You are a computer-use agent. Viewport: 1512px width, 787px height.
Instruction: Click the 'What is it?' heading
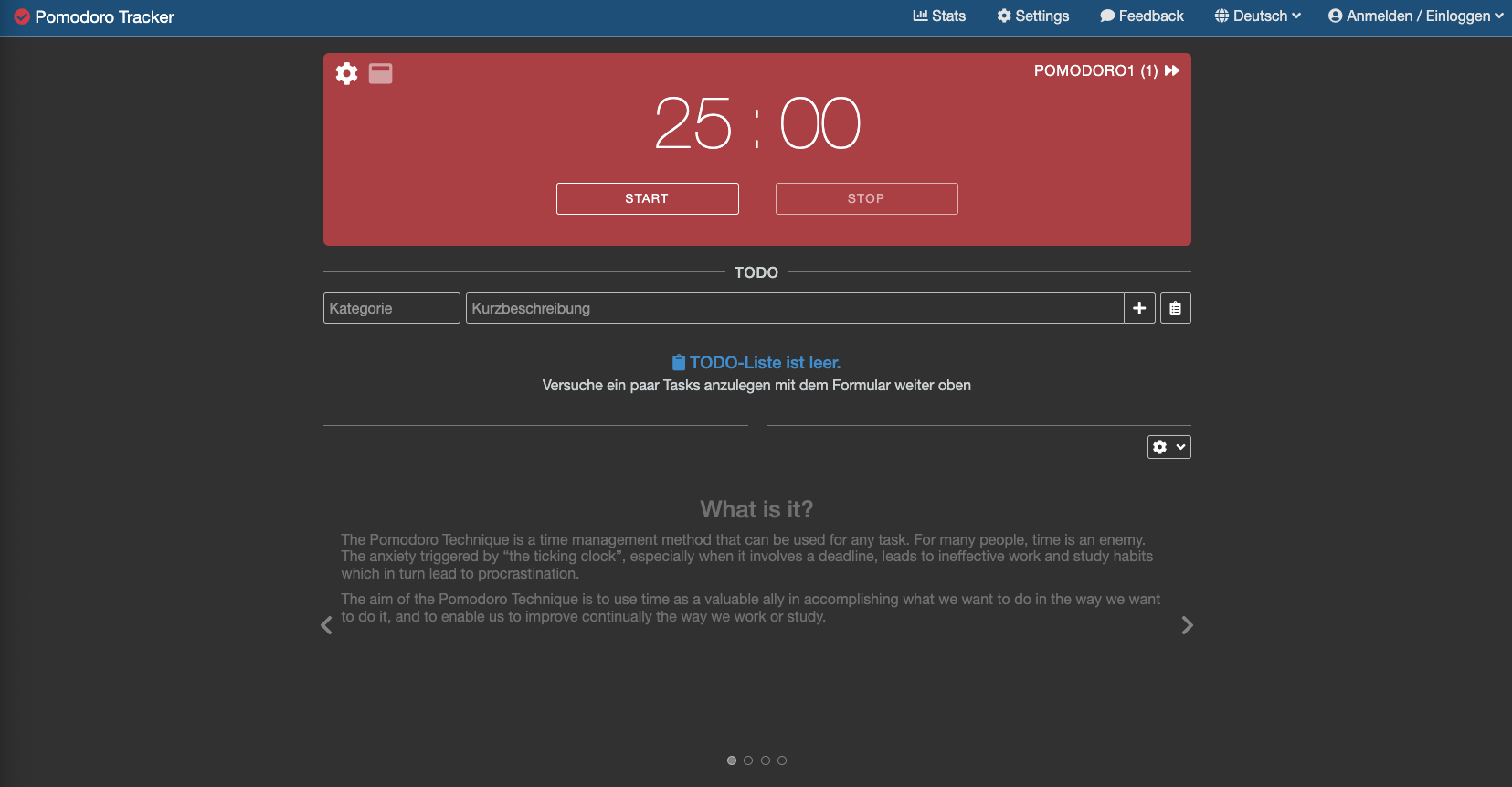pos(756,509)
